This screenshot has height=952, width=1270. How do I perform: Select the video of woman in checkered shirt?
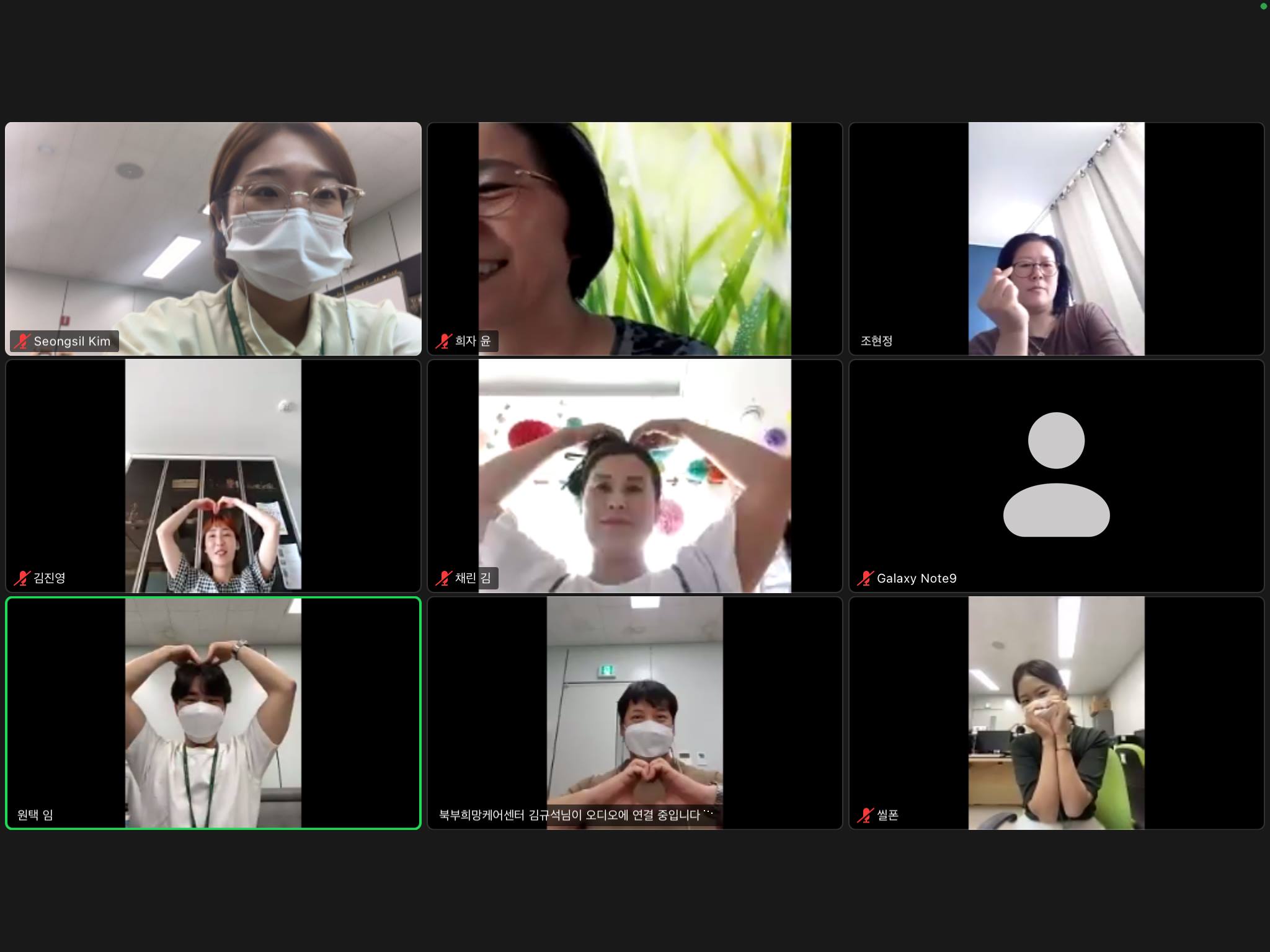pos(213,476)
